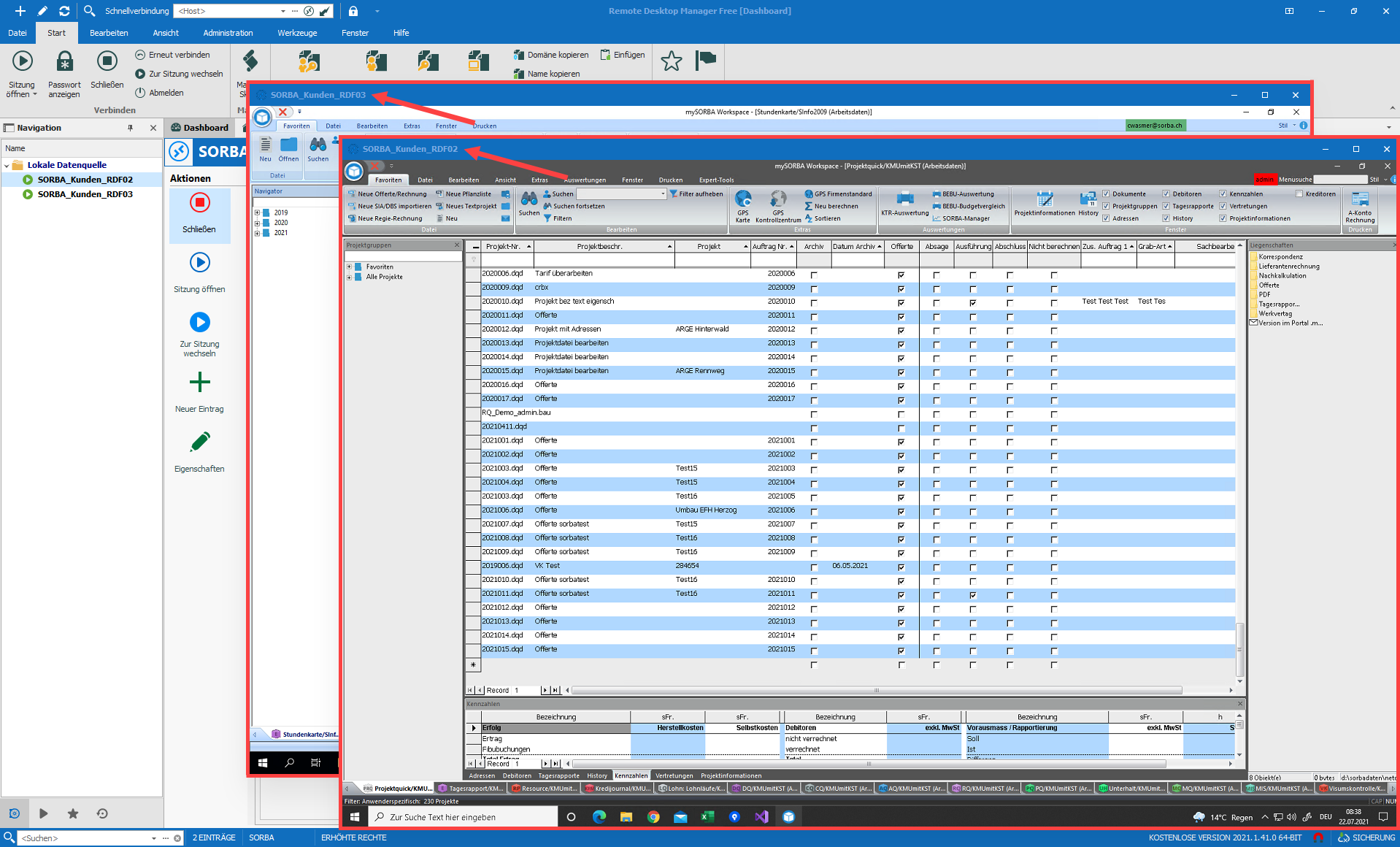Toggle the Kreditoren checkbox
The width and height of the screenshot is (1400, 847).
pos(1299,194)
